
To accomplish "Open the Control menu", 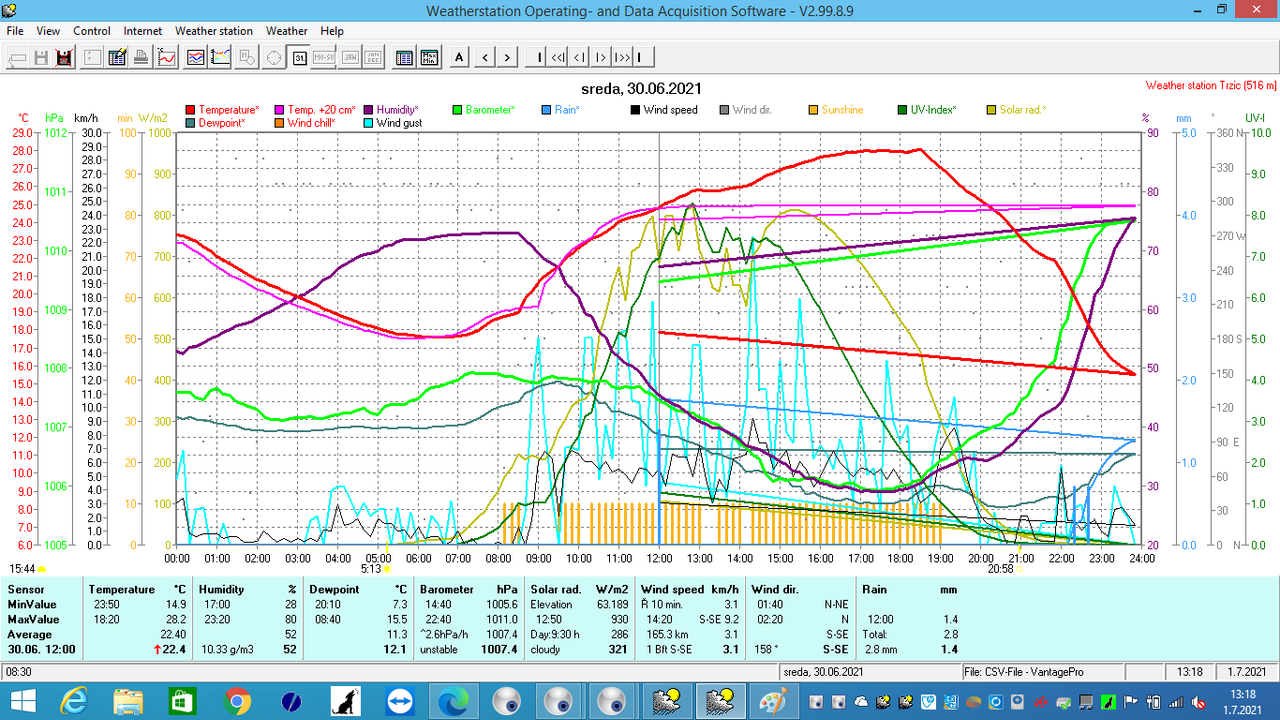I will 92,31.
